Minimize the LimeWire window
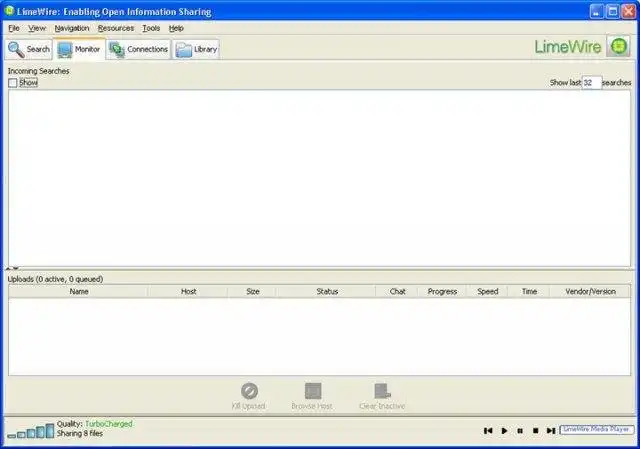Screen dimensions: 640x449 [597, 11]
